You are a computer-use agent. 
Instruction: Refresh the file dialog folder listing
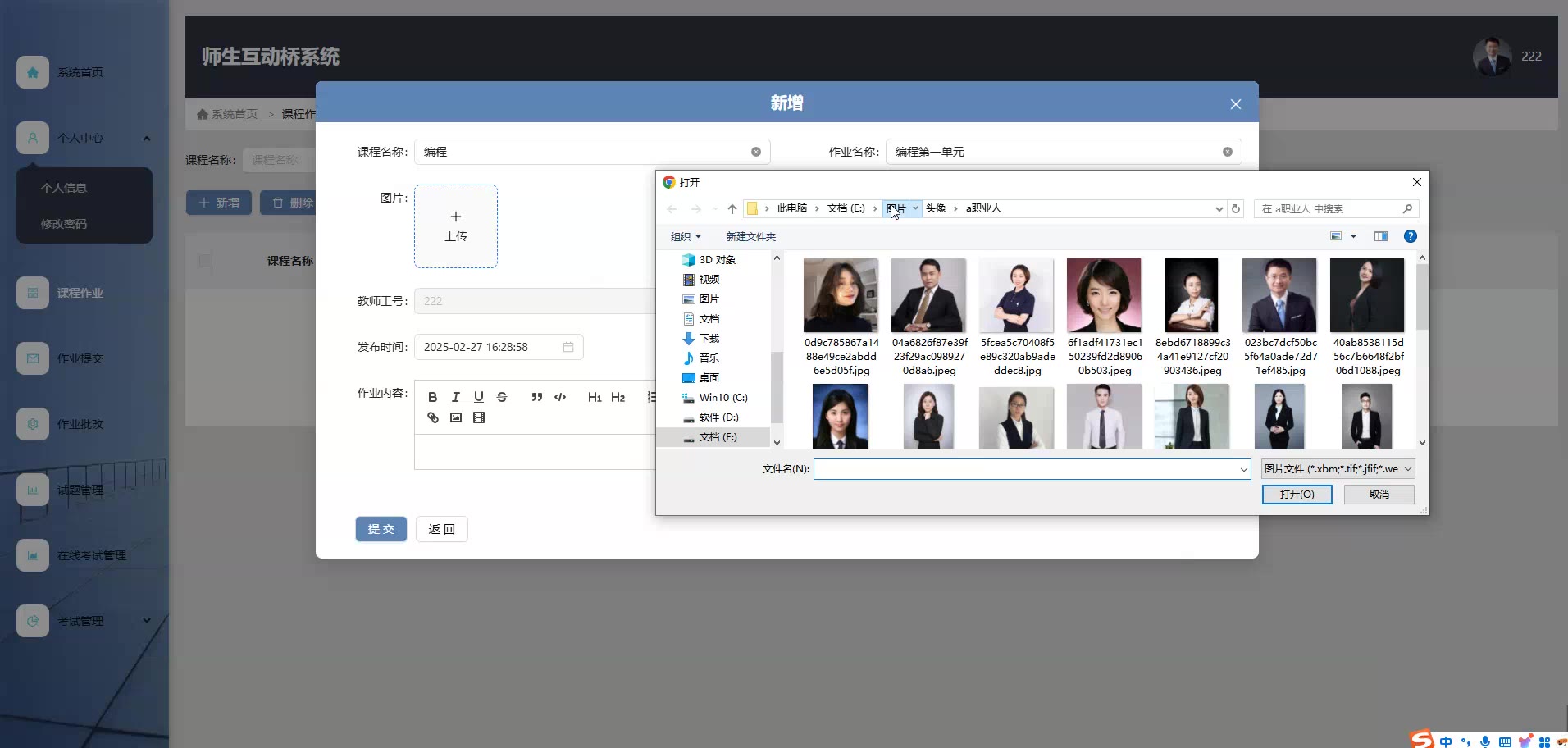click(x=1236, y=209)
